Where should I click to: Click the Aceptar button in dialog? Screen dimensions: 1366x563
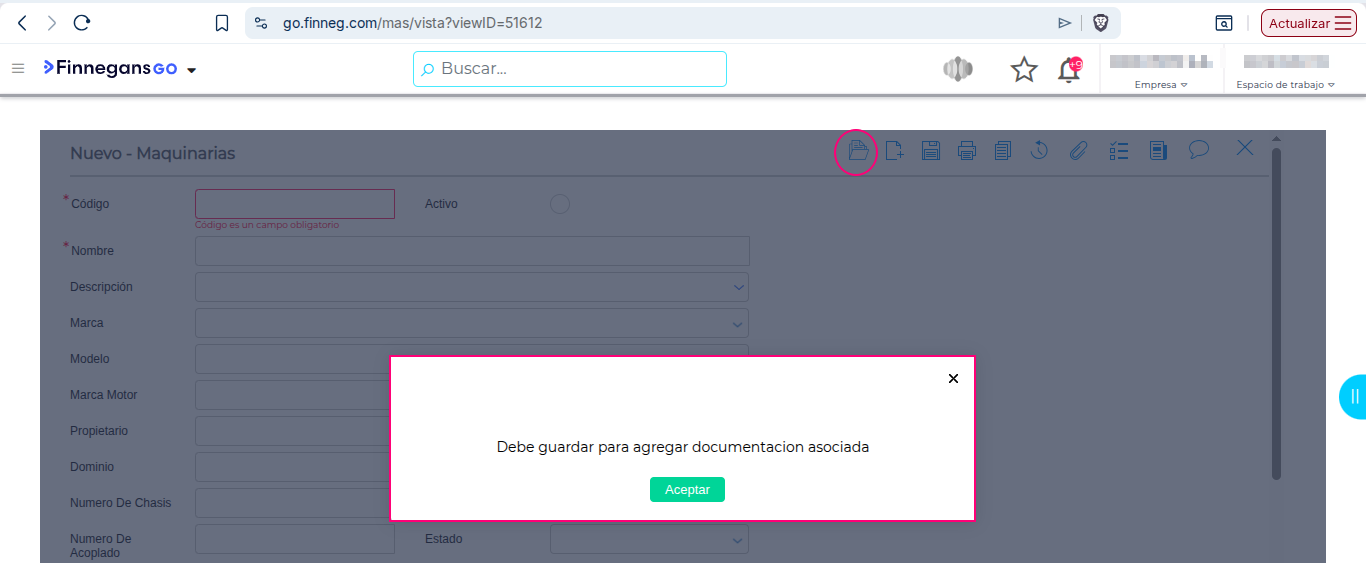pos(687,490)
